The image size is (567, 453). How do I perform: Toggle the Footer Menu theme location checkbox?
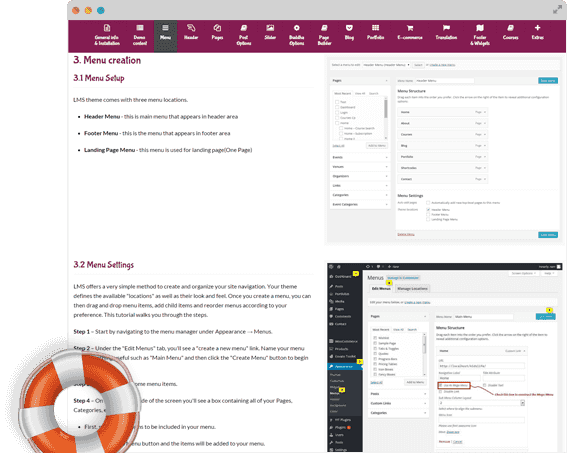(428, 214)
